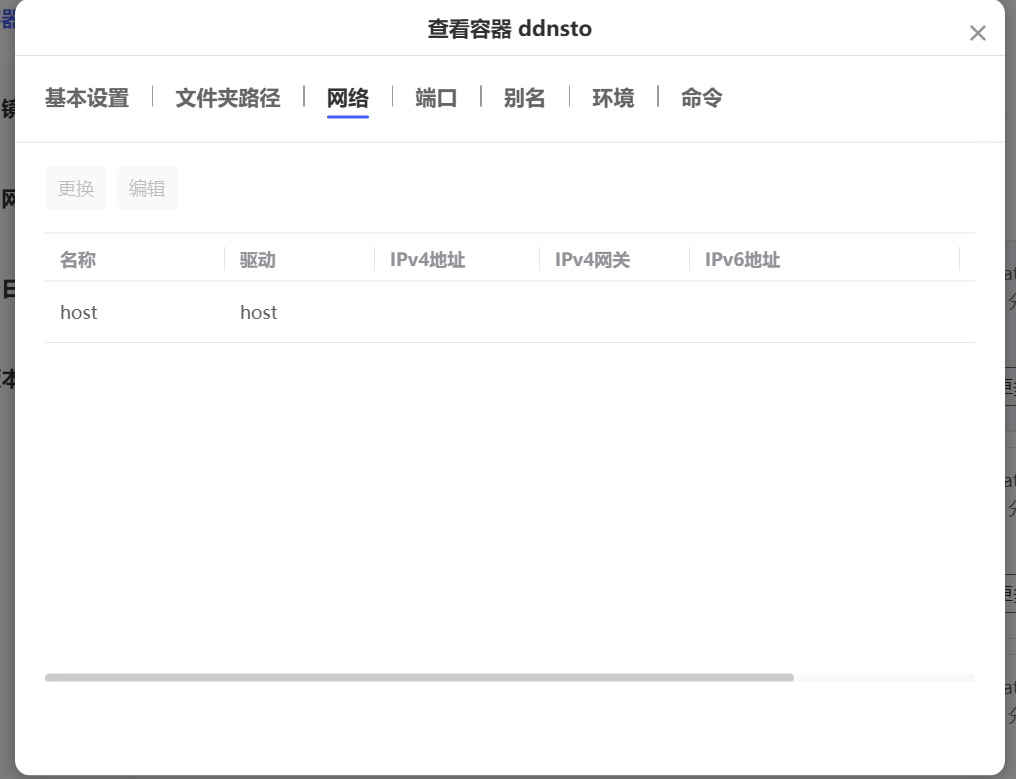Image resolution: width=1016 pixels, height=779 pixels.
Task: Click the IPv4地址 column header
Action: [x=428, y=260]
